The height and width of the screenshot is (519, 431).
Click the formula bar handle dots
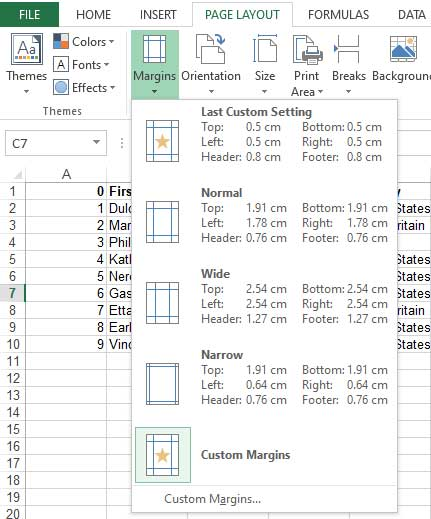(x=122, y=143)
